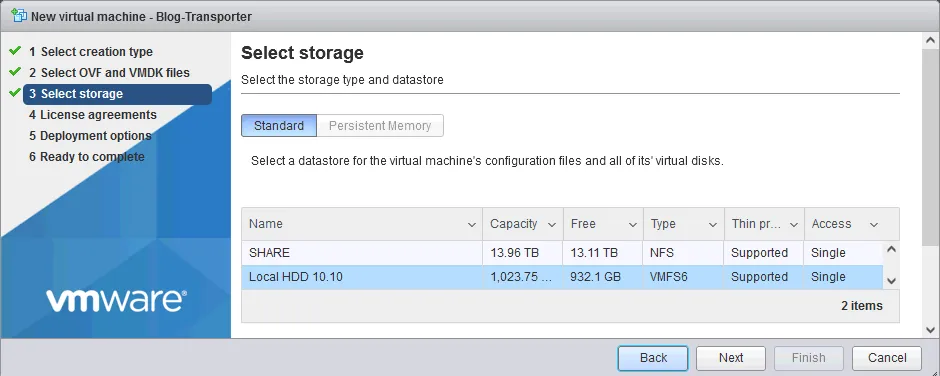Switch to the Persistent Memory tab
This screenshot has height=376, width=940.
[x=380, y=126]
